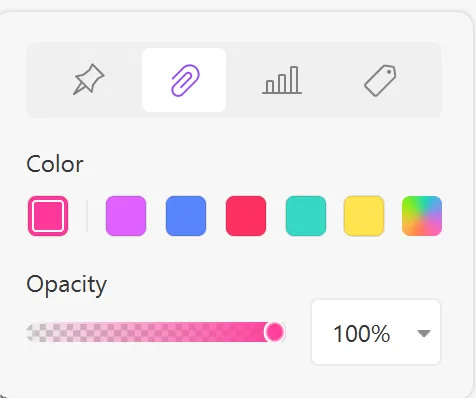Image resolution: width=476 pixels, height=398 pixels.
Task: Choose the price tag sticker icon
Action: click(380, 80)
